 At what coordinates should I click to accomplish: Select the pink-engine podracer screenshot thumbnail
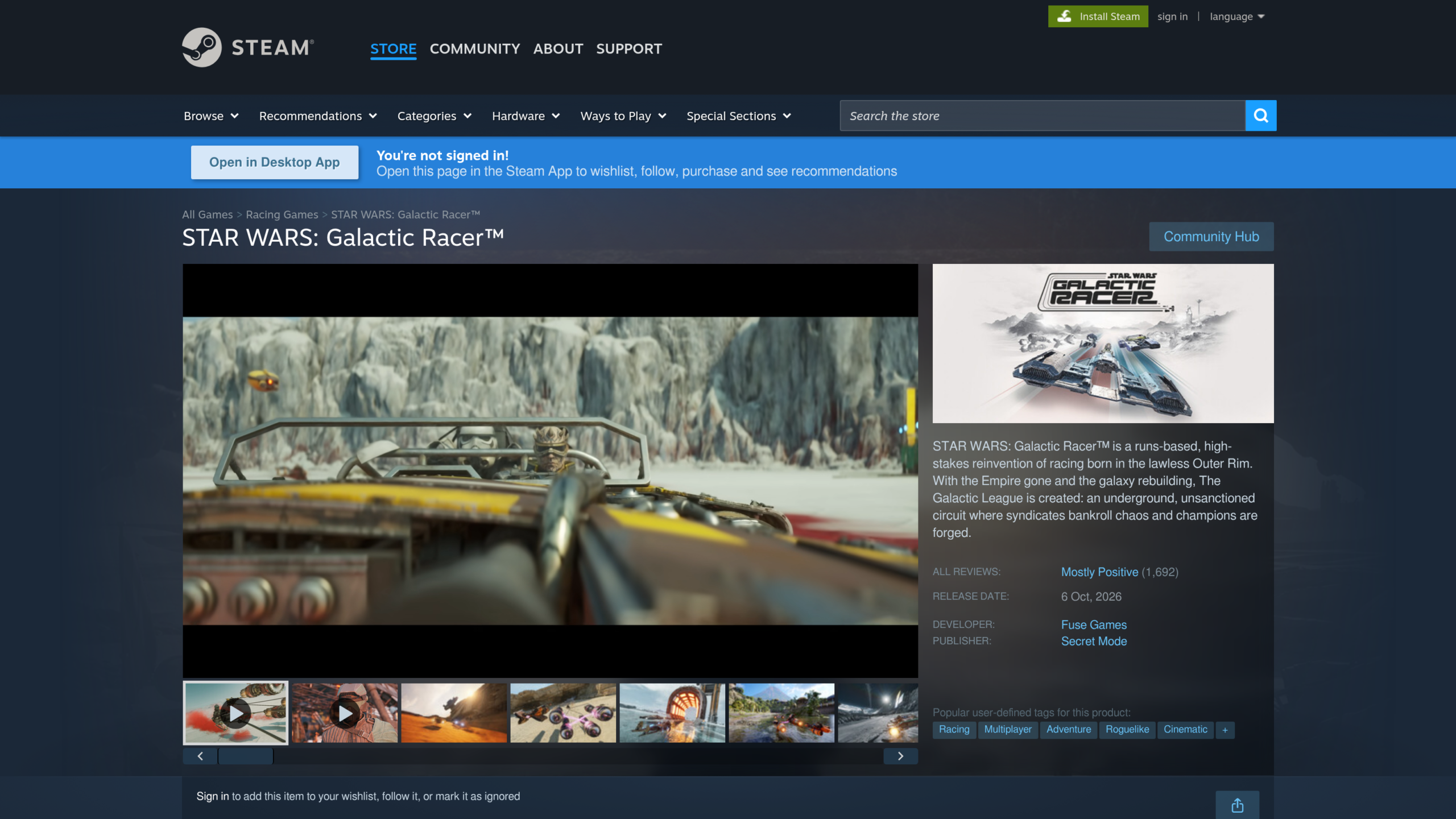pos(563,713)
